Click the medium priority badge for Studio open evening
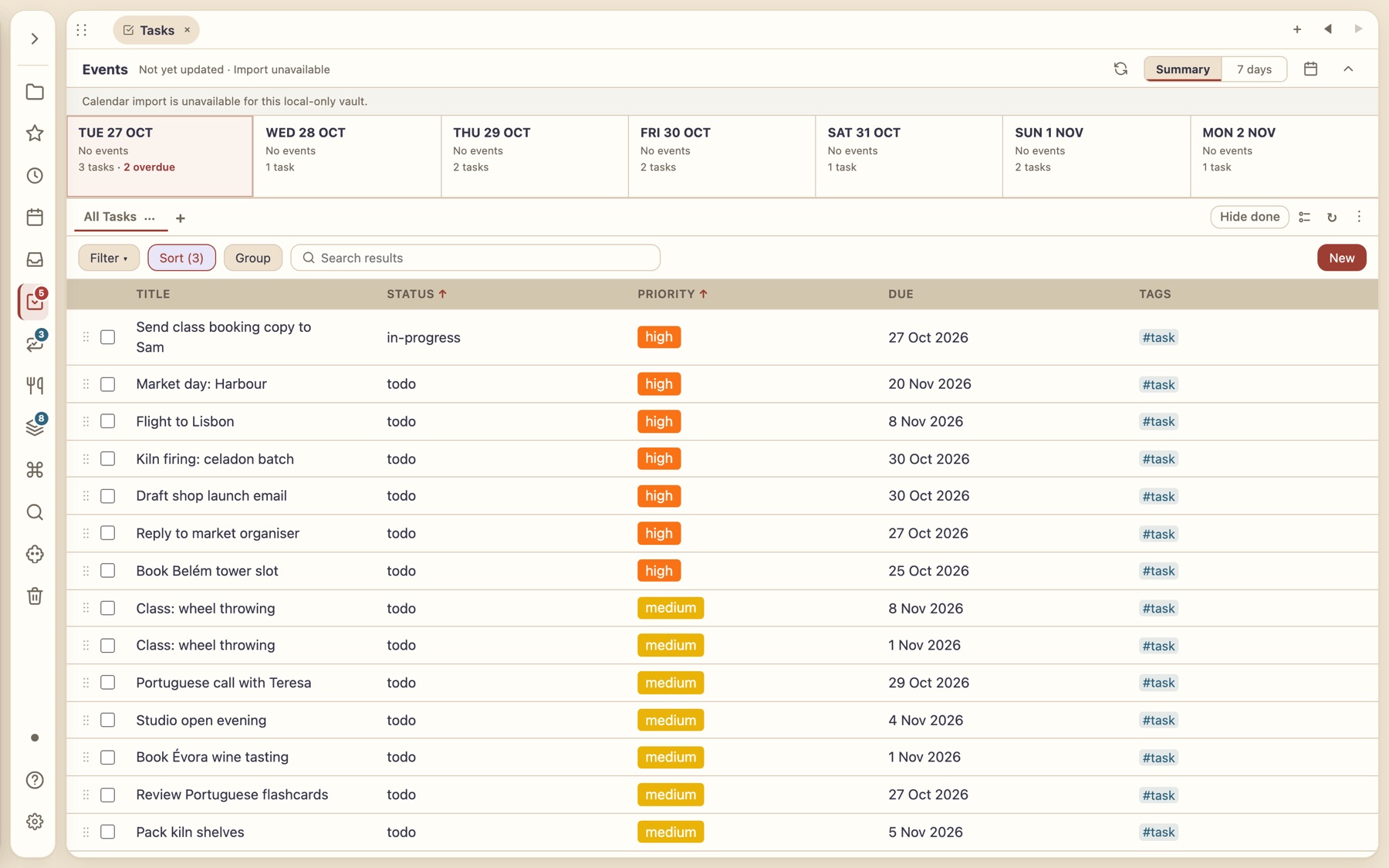Viewport: 1389px width, 868px height. 671,721
